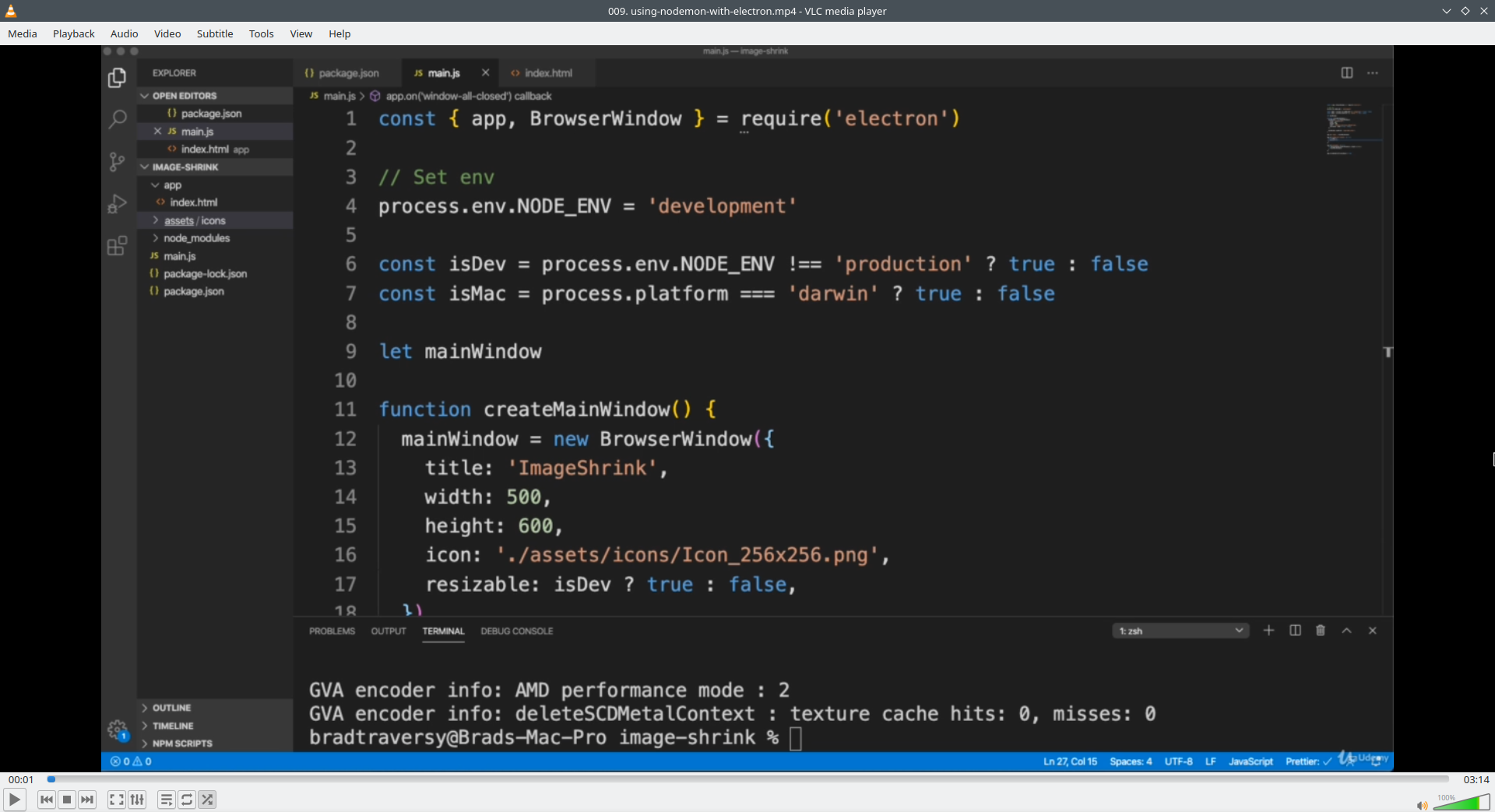Image resolution: width=1495 pixels, height=812 pixels.
Task: Click the LF end-of-line status item
Action: (1211, 761)
